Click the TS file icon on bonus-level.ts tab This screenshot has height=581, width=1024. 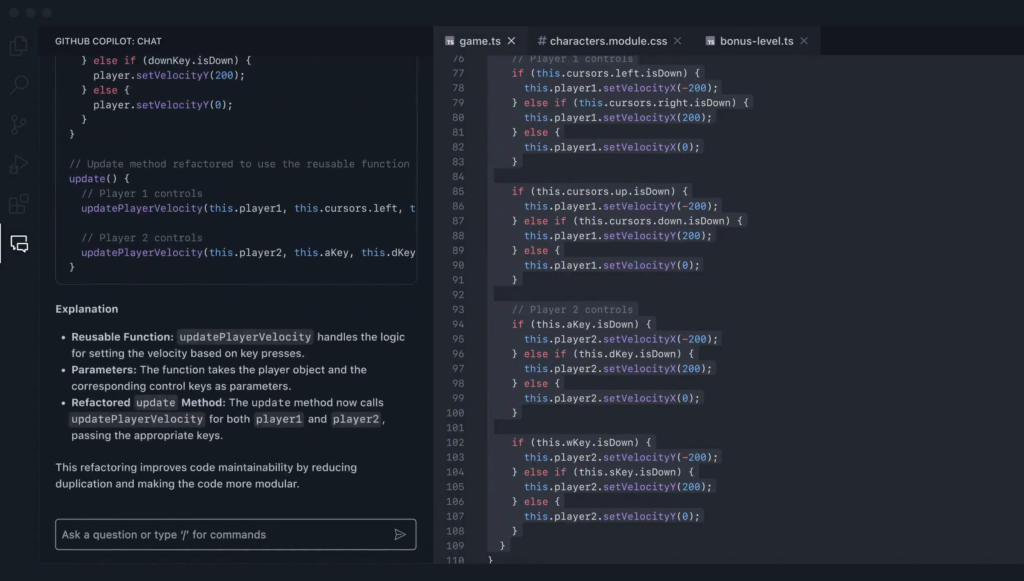pos(710,41)
